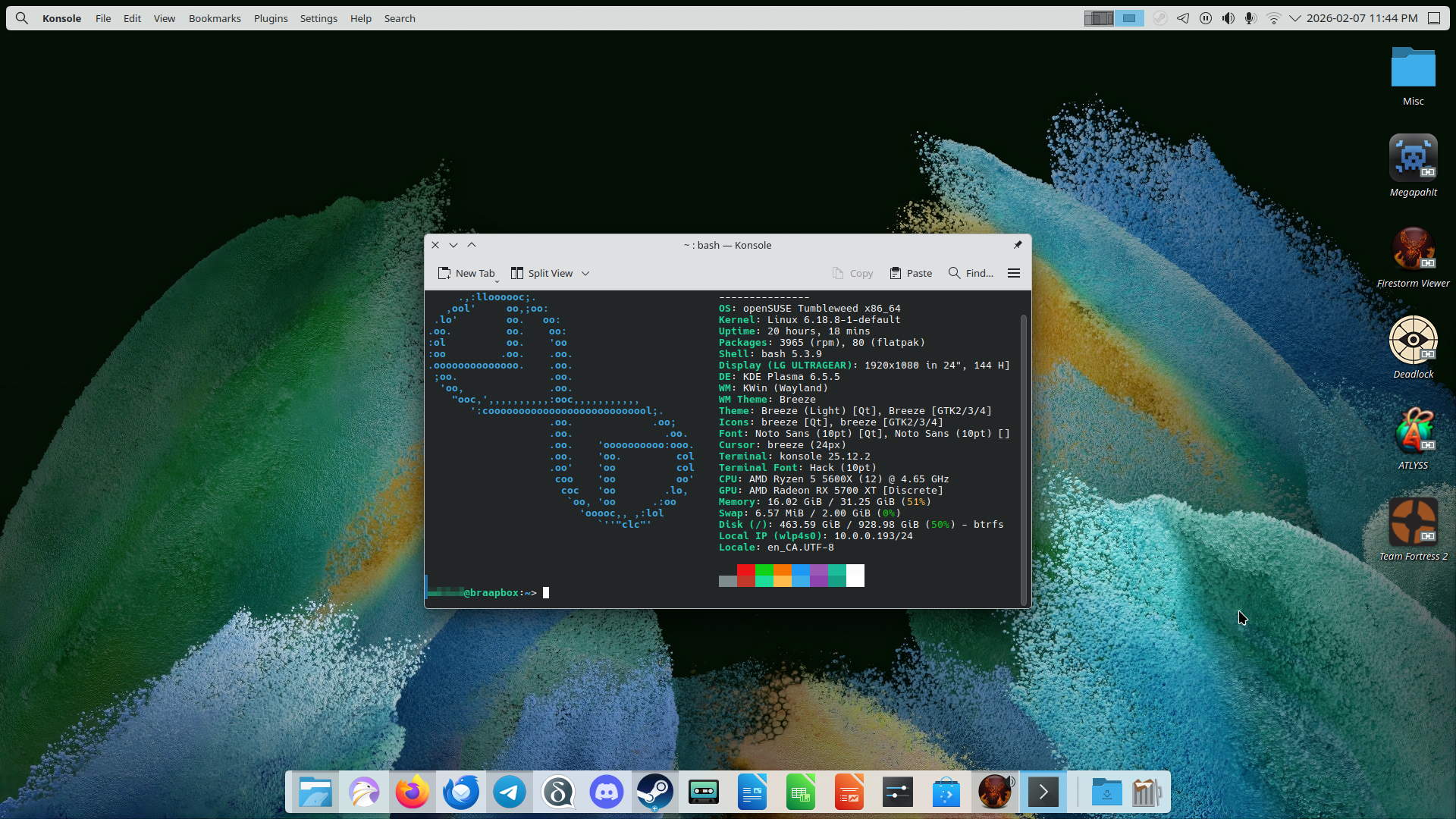Open the Plugins menu
This screenshot has height=819, width=1456.
(x=271, y=18)
